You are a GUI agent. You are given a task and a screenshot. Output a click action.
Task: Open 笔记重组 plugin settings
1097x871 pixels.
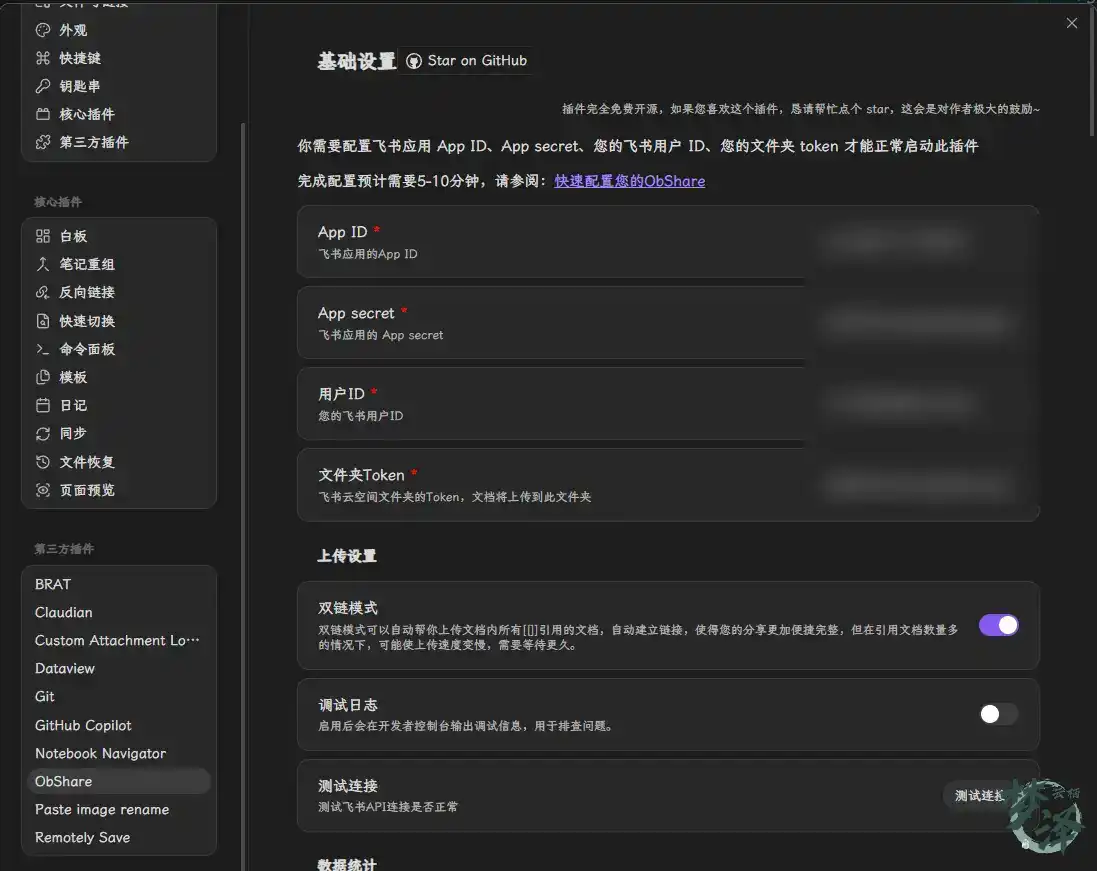119,264
